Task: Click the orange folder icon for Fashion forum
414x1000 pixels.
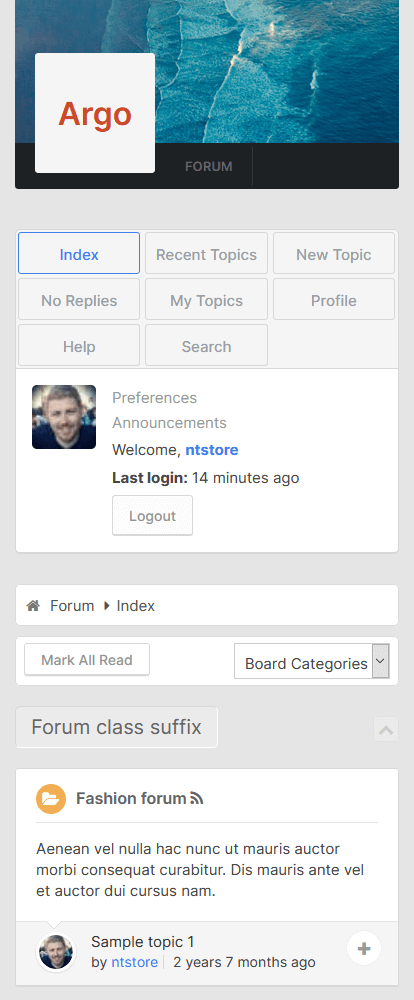Action: point(51,798)
